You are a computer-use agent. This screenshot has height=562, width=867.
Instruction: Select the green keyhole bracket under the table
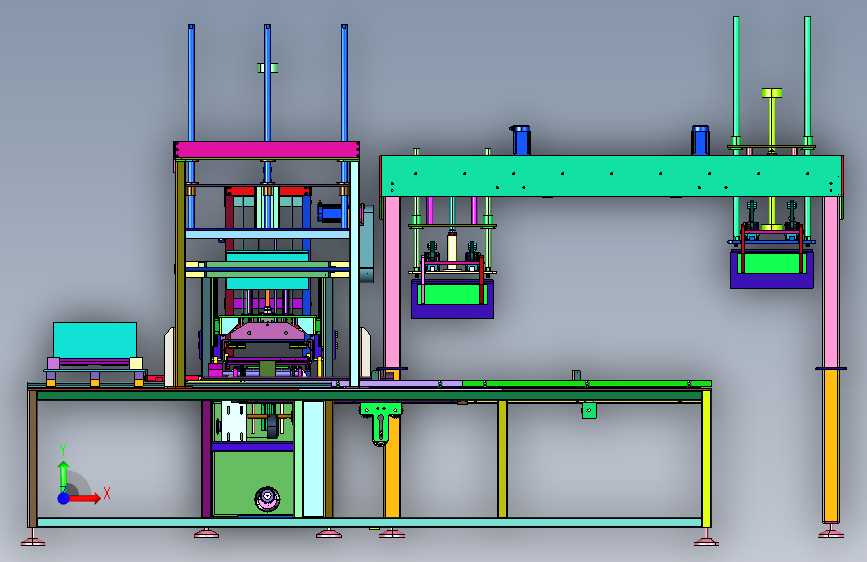point(380,423)
